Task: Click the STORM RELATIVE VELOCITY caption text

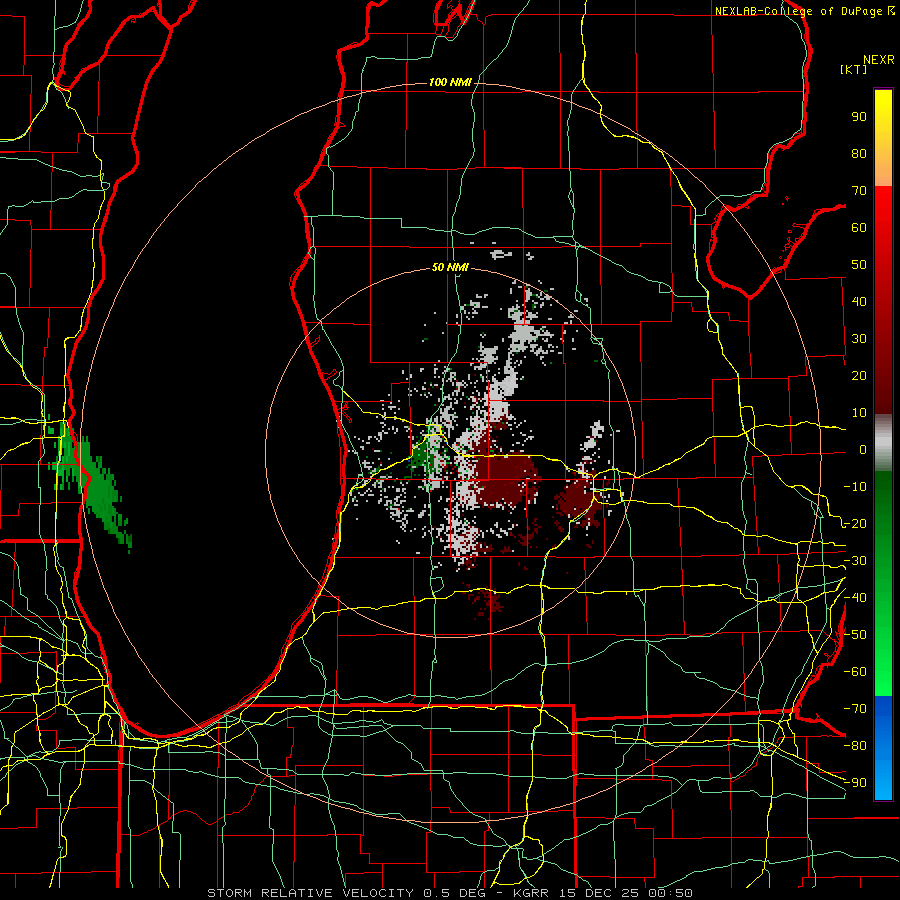Action: tap(310, 893)
